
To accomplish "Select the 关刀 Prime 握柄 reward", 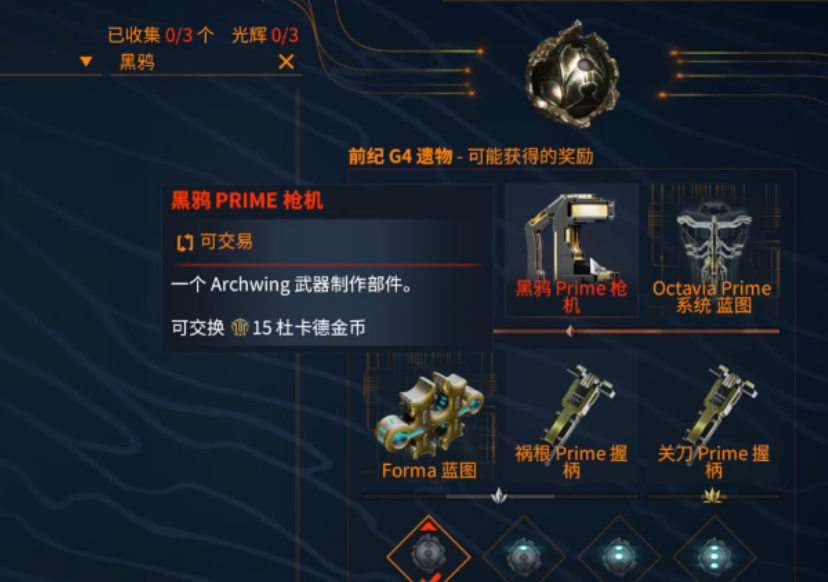I will click(713, 417).
